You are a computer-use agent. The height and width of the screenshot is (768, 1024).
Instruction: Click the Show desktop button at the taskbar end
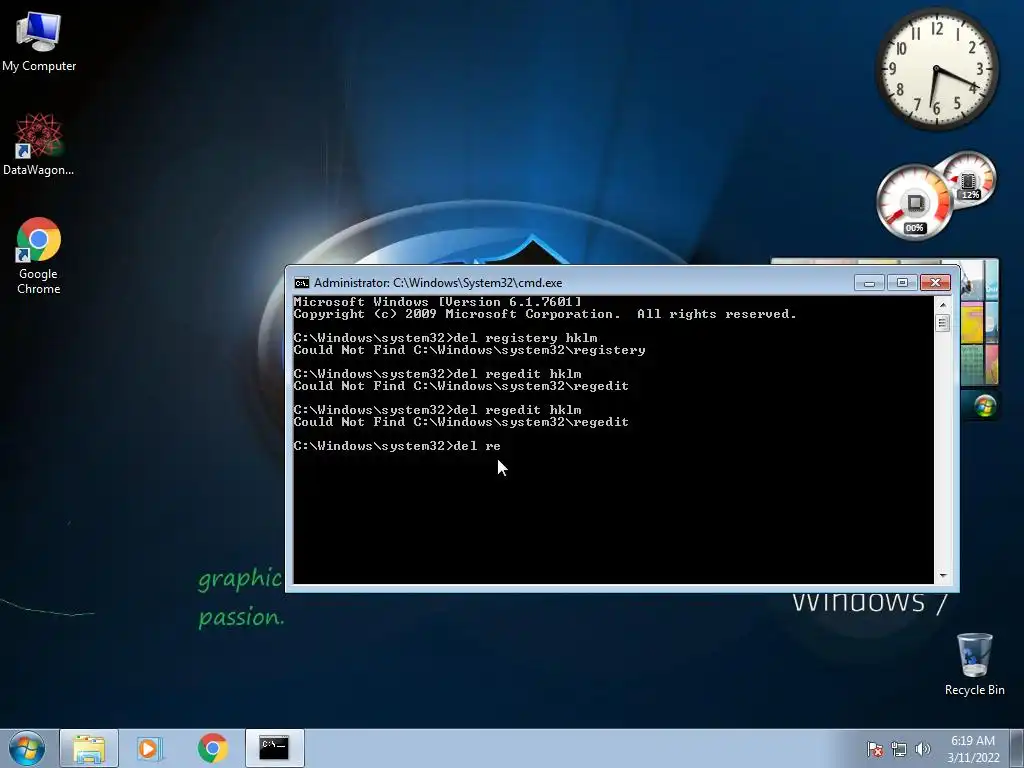[x=1018, y=748]
